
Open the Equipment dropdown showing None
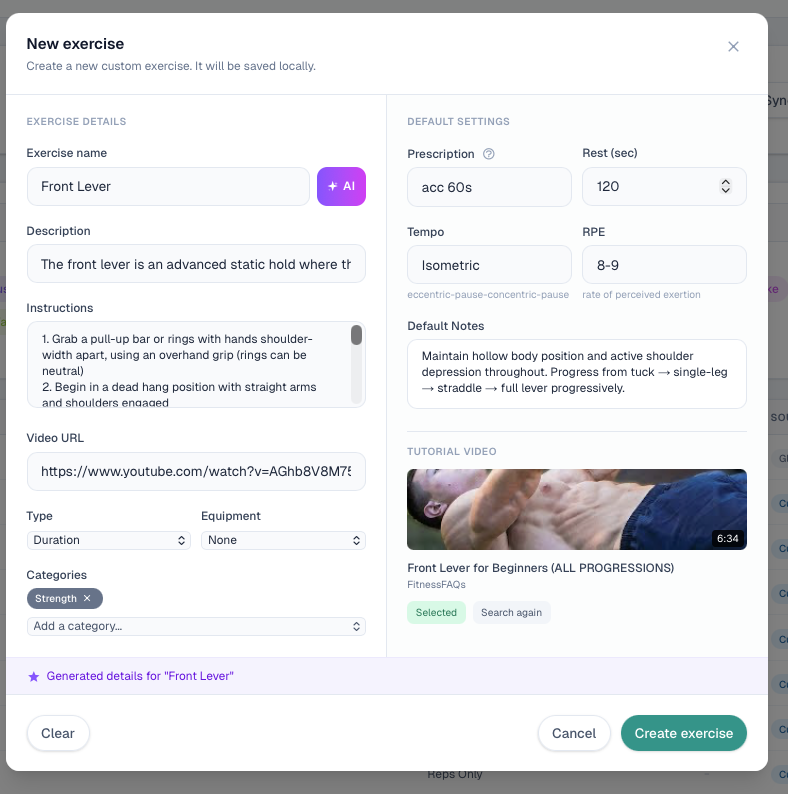click(283, 540)
